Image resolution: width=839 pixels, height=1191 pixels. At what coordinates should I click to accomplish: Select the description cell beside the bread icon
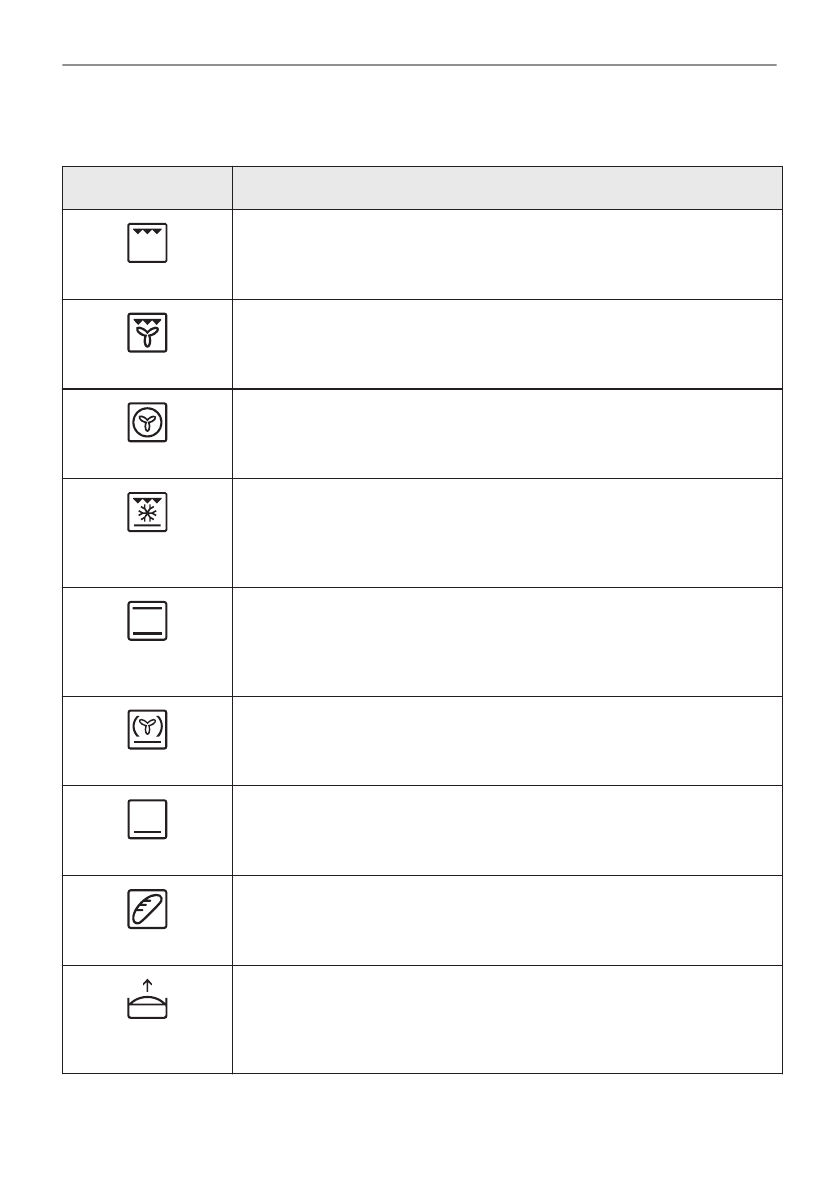pos(507,920)
